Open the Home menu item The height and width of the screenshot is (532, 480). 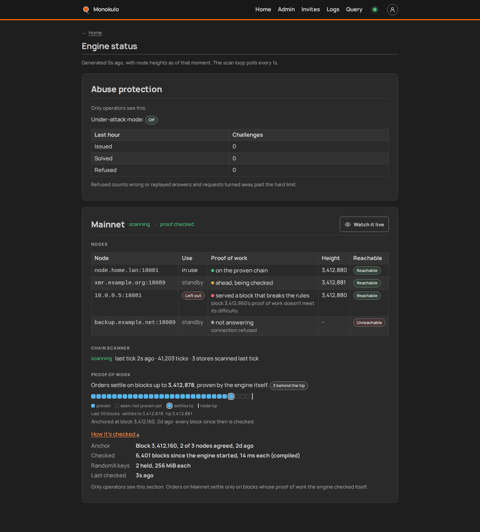coord(263,10)
